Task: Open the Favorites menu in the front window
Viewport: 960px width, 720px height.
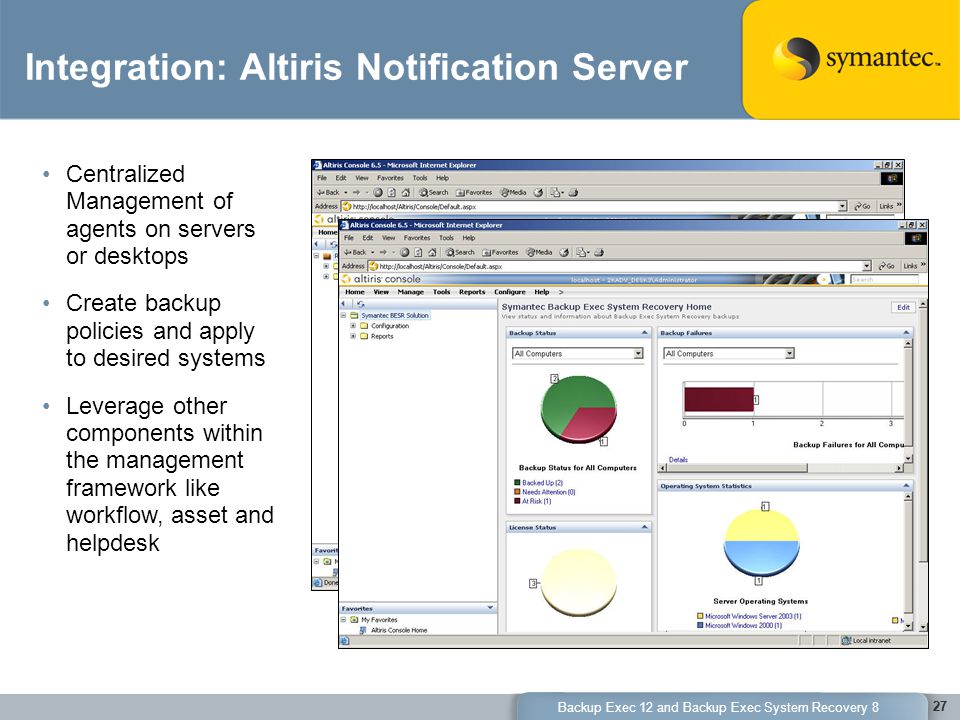Action: [x=417, y=238]
